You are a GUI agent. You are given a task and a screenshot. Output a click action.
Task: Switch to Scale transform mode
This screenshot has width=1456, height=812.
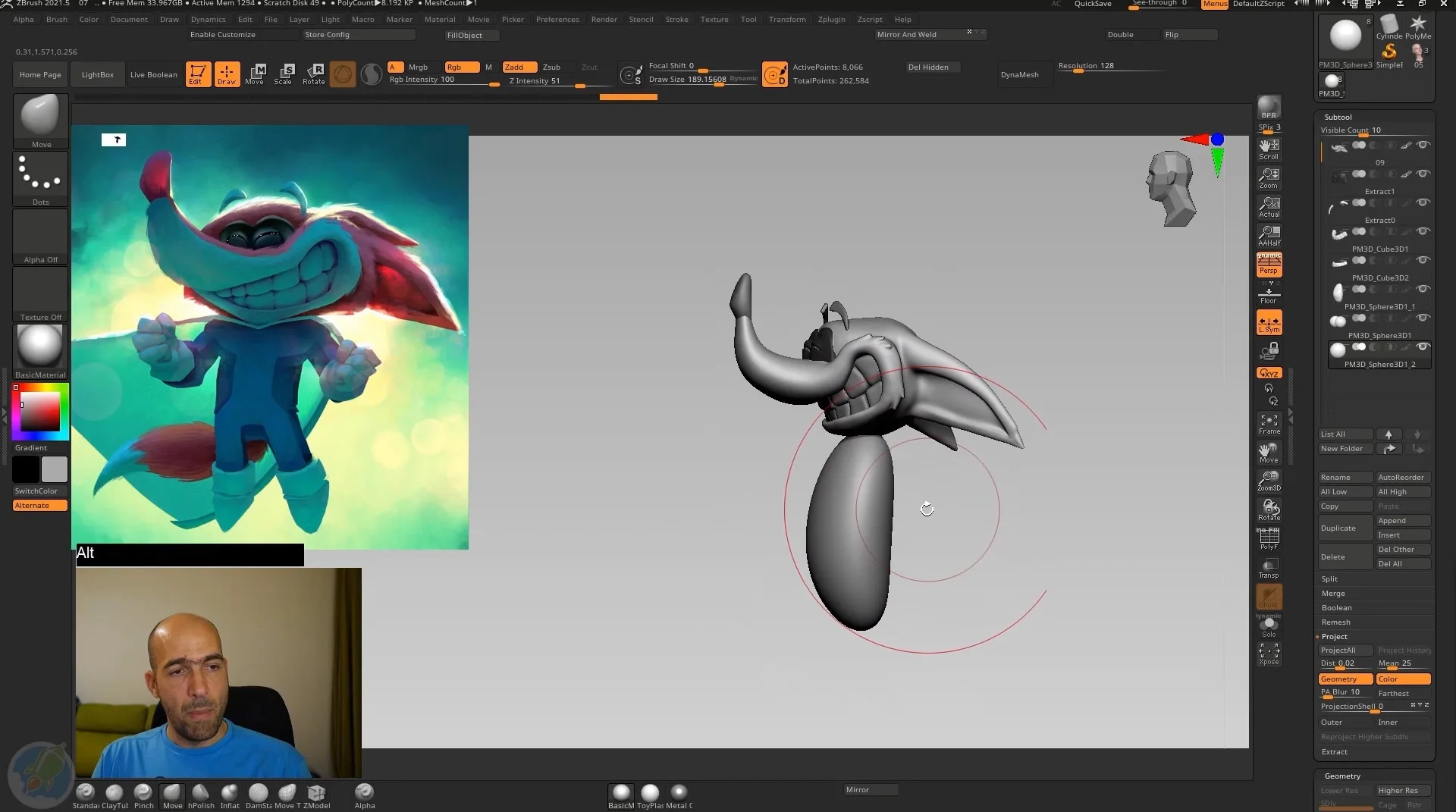284,74
